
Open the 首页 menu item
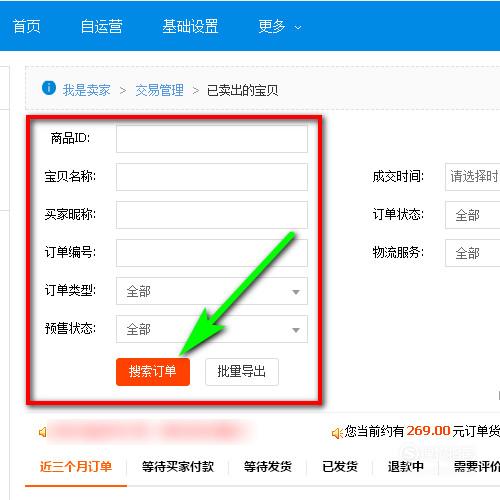(26, 26)
